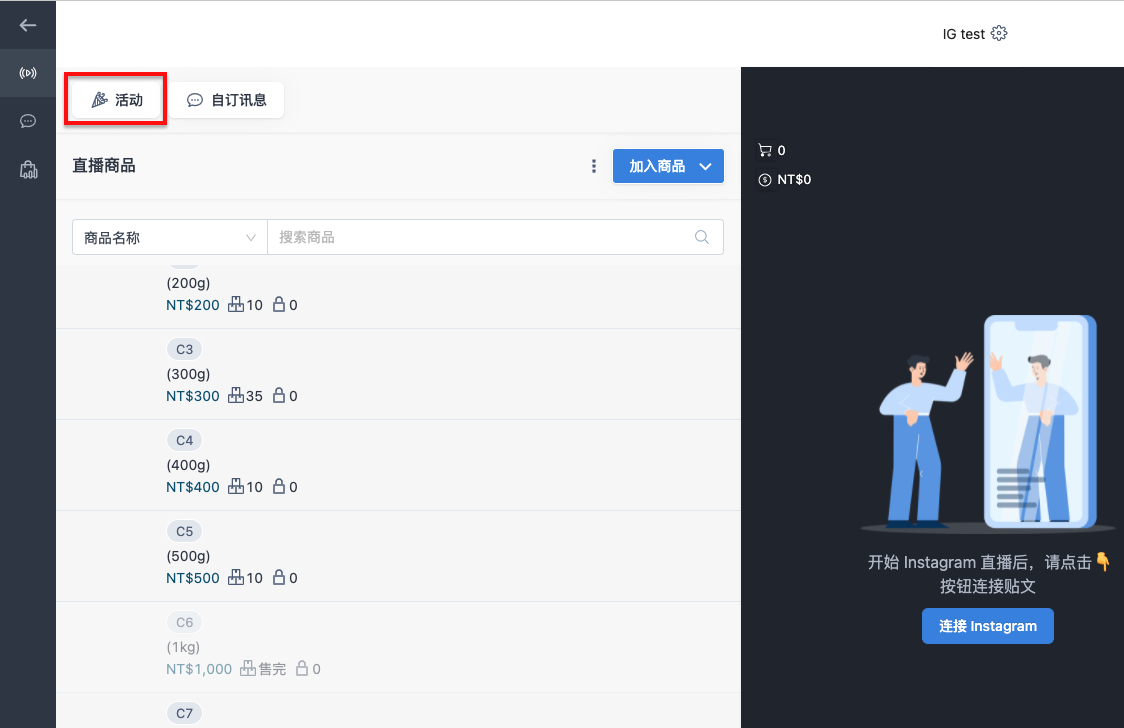Viewport: 1124px width, 728px height.
Task: Click the phone illustration in Instagram panel
Action: [x=1039, y=421]
